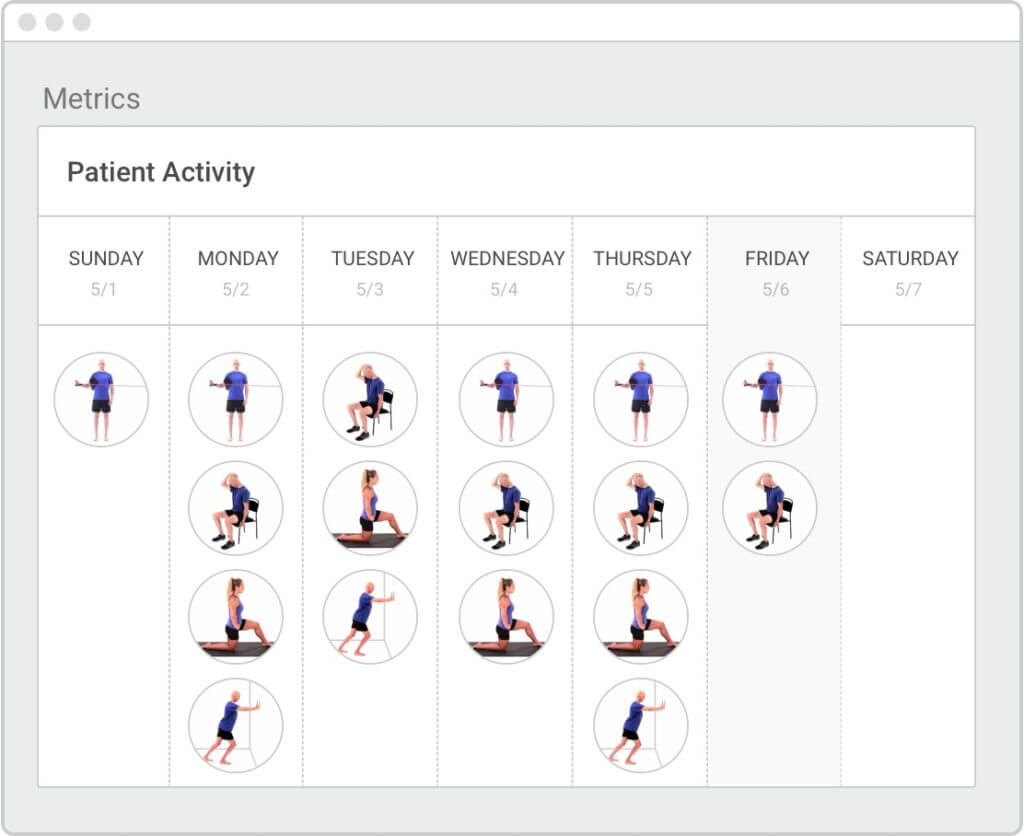Image resolution: width=1024 pixels, height=836 pixels.
Task: Select the Wednesday 5/4 column header
Action: pyautogui.click(x=507, y=271)
